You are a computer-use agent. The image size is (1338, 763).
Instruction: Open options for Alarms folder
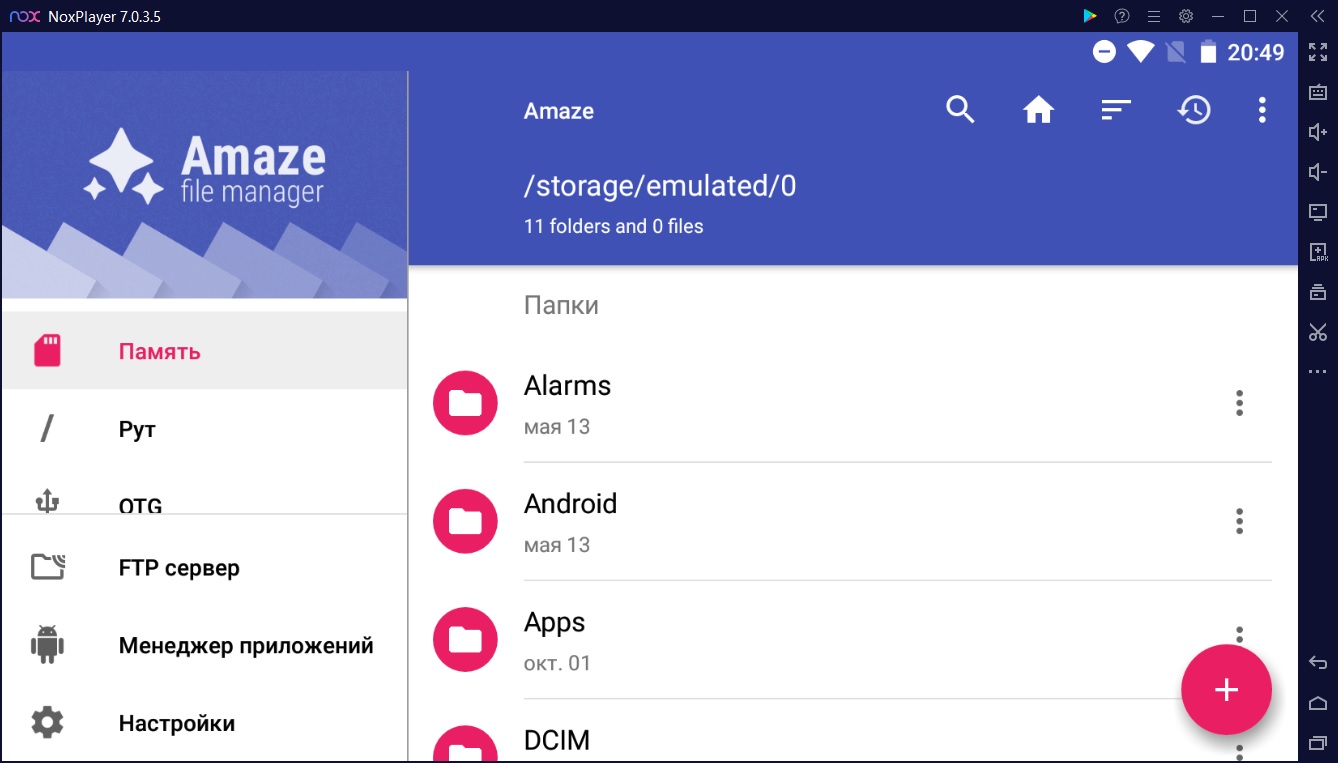coord(1239,403)
